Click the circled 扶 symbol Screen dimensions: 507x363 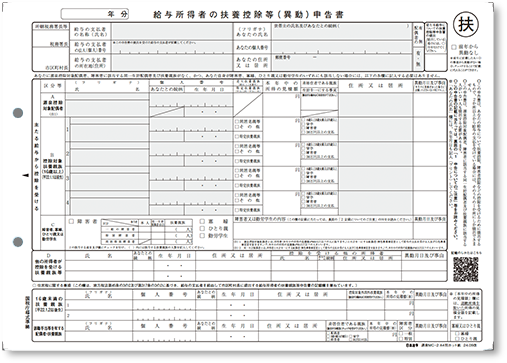click(466, 24)
